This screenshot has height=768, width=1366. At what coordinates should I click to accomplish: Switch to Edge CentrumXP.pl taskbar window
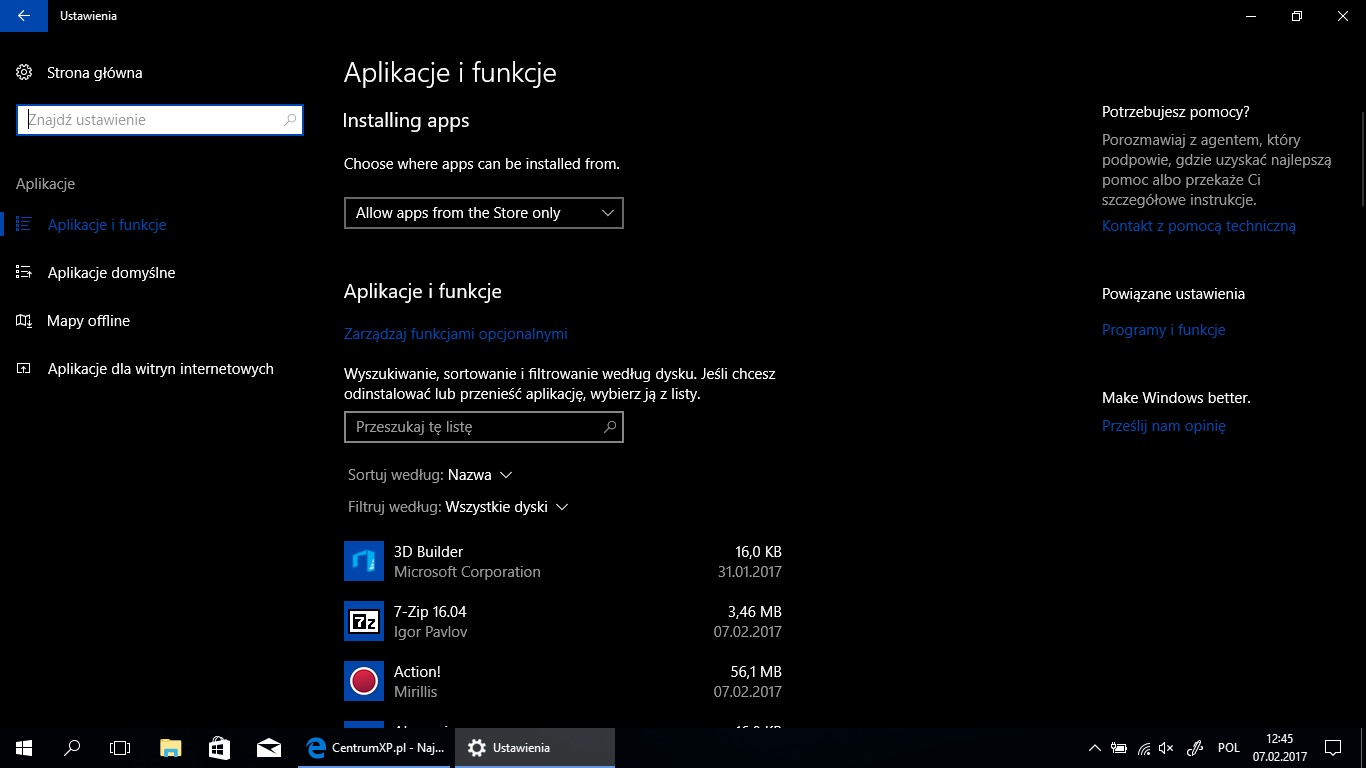[x=375, y=748]
